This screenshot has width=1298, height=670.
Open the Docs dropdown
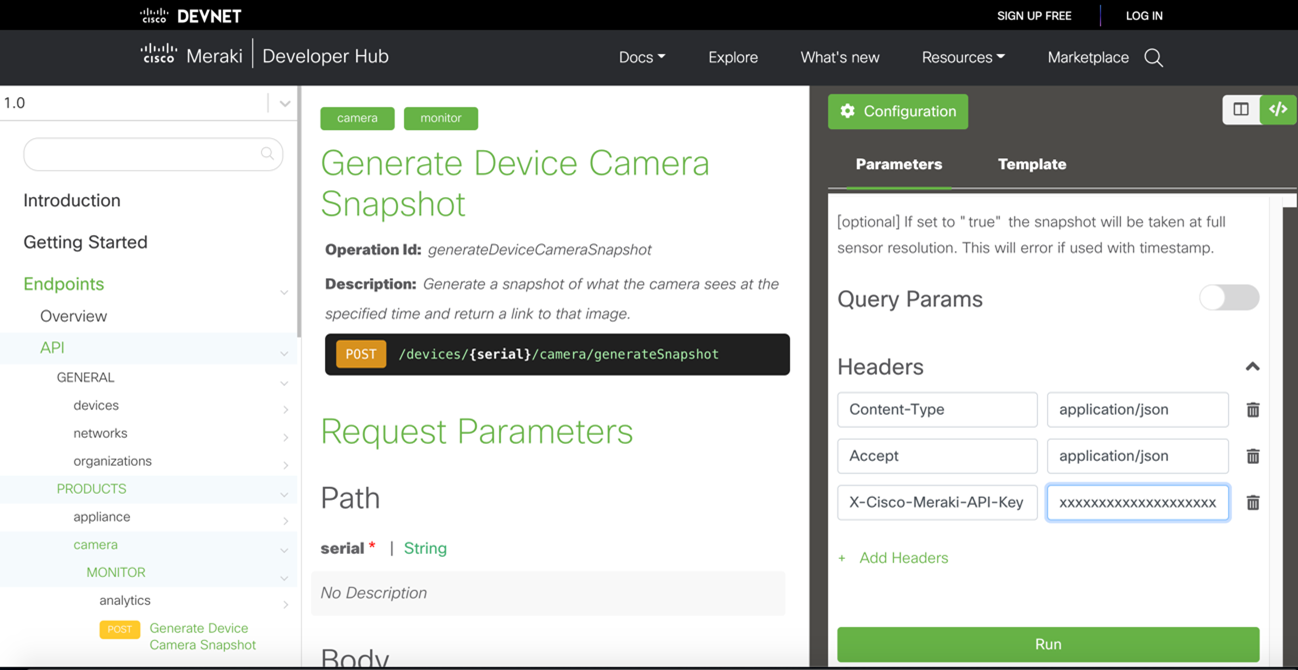[641, 57]
